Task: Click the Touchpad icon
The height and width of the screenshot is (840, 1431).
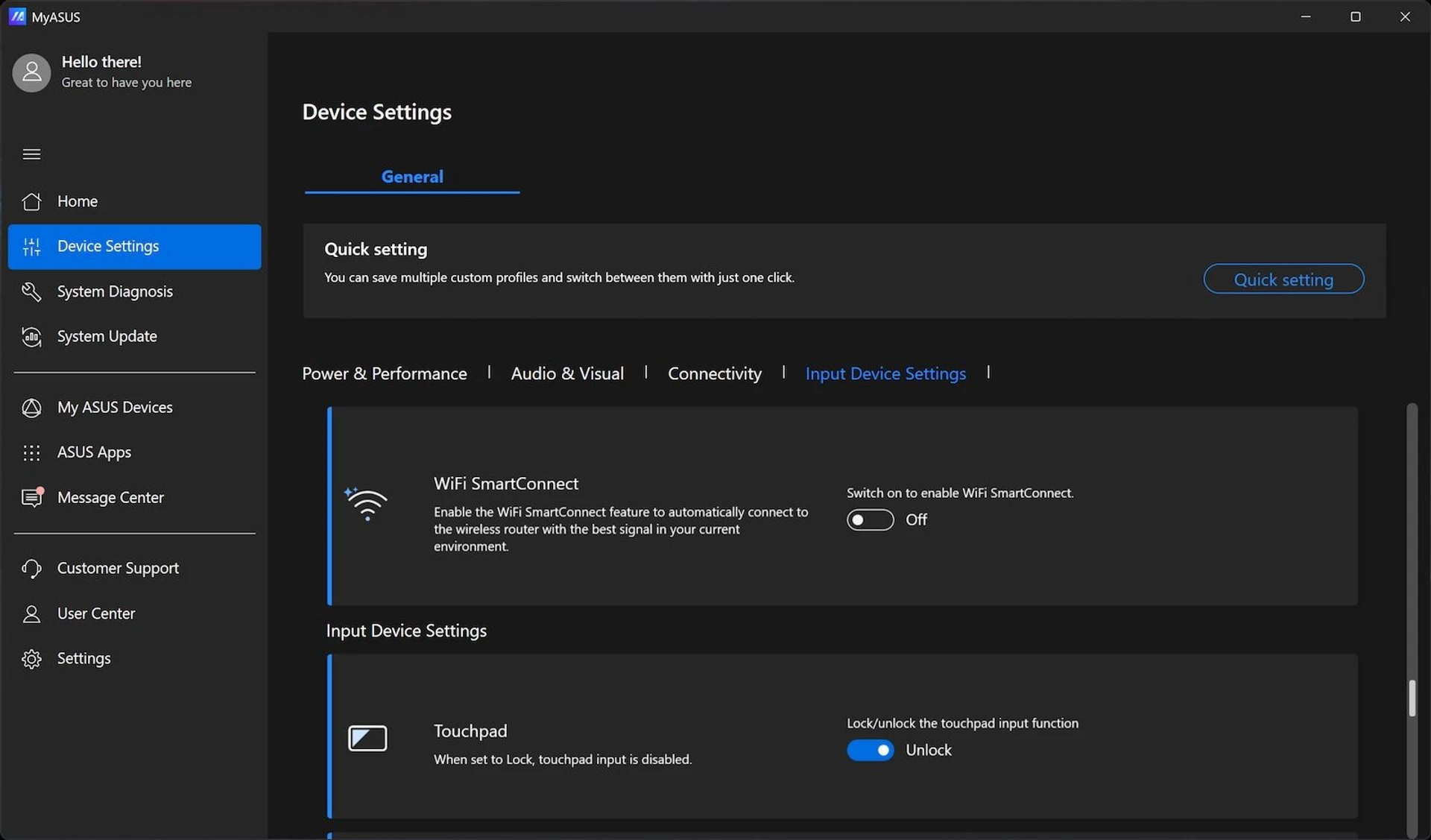Action: pos(367,738)
